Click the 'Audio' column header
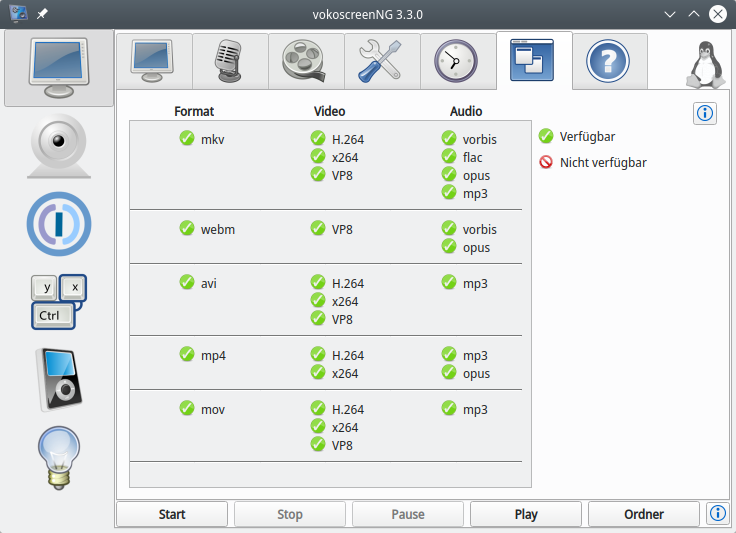Screen dimensions: 736x533 pos(466,111)
